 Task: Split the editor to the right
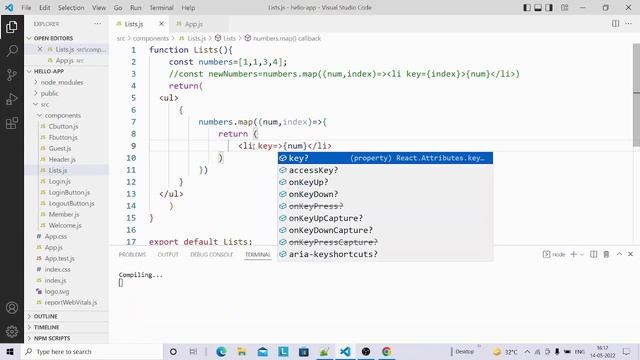[x=616, y=24]
